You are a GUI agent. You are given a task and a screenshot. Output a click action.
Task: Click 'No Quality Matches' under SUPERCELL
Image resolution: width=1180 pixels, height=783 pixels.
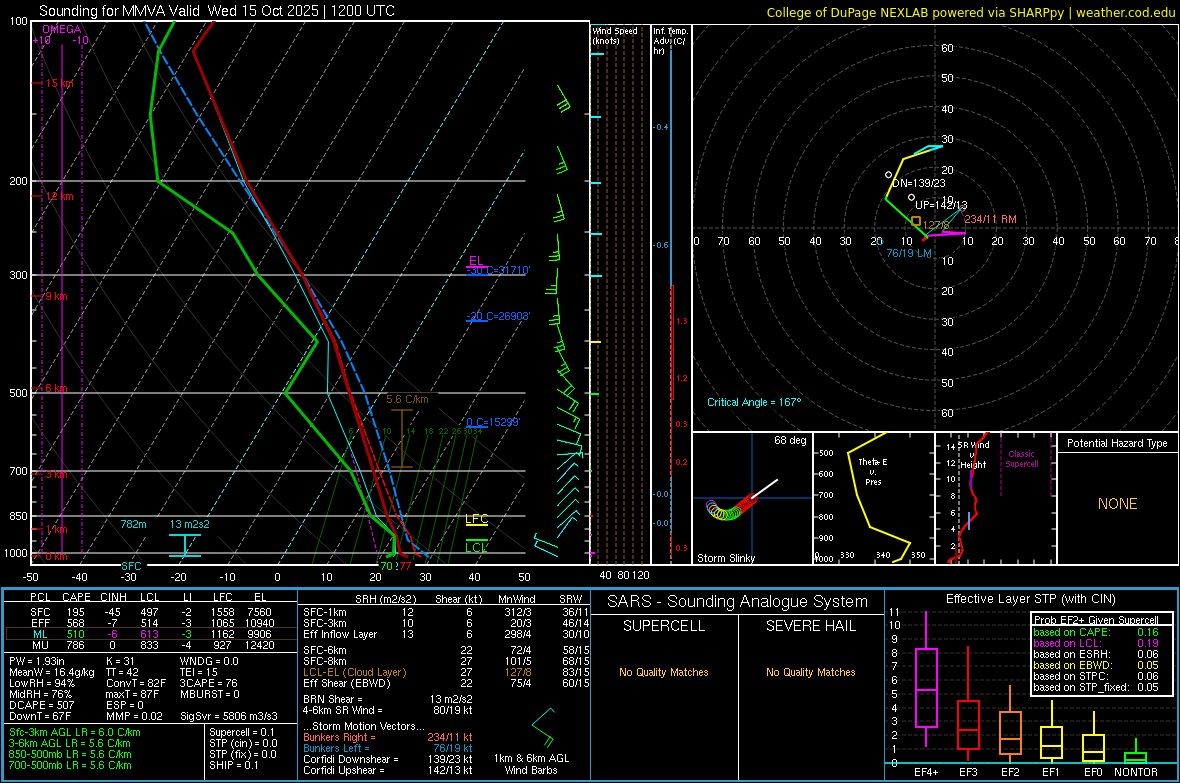(x=664, y=672)
